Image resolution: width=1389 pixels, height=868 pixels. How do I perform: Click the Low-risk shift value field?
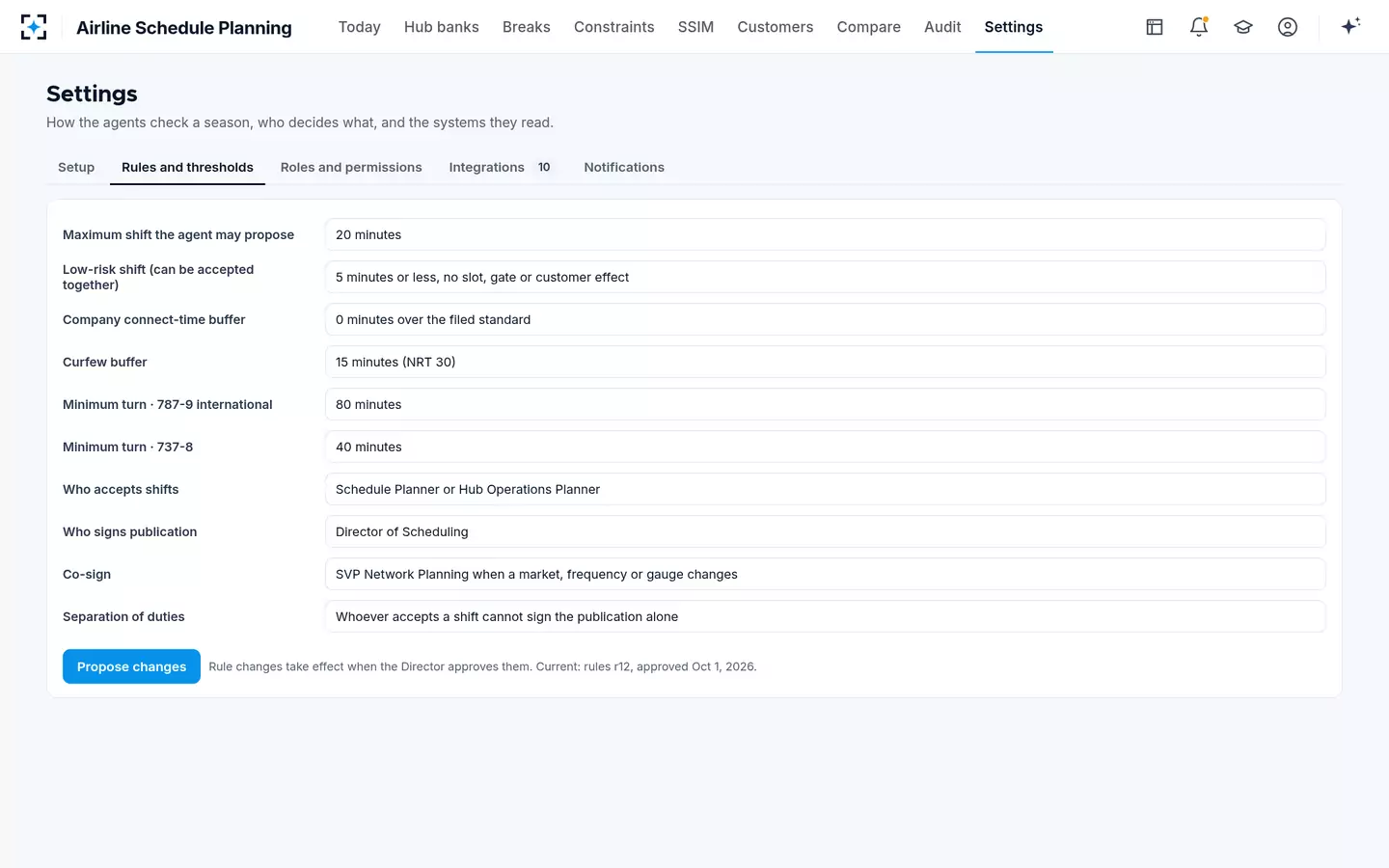pyautogui.click(x=826, y=277)
